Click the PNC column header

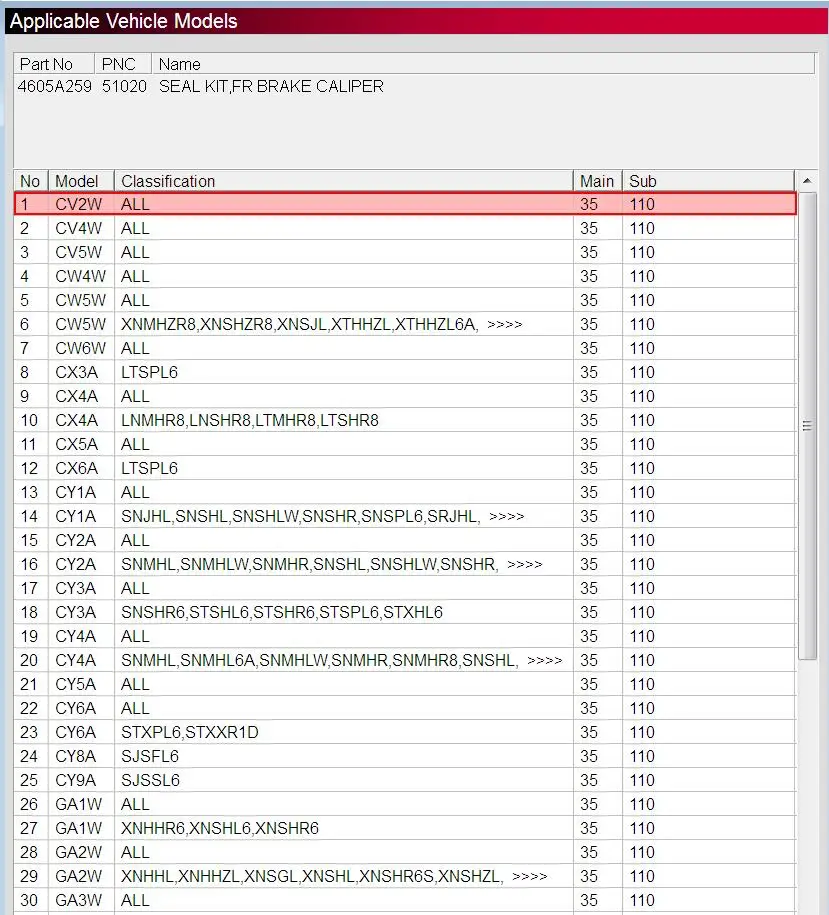123,64
